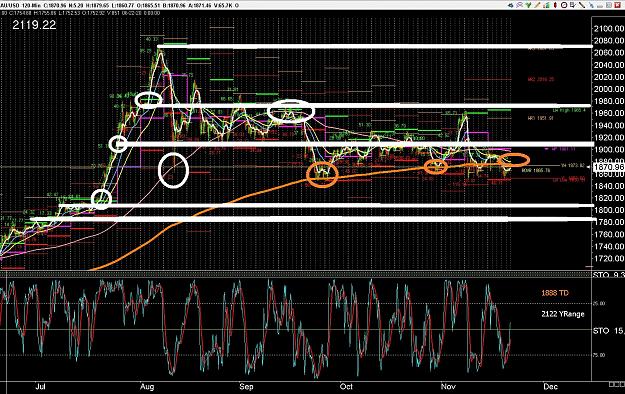Click the small icon at bottom-right corner of chart
The height and width of the screenshot is (394, 625).
(x=617, y=384)
